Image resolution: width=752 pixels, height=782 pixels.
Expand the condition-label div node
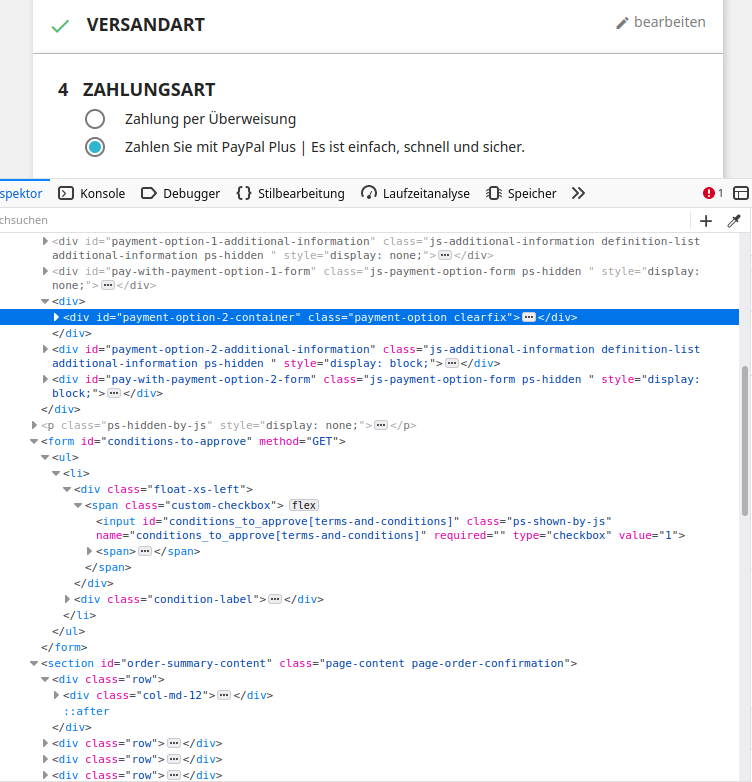pos(67,599)
